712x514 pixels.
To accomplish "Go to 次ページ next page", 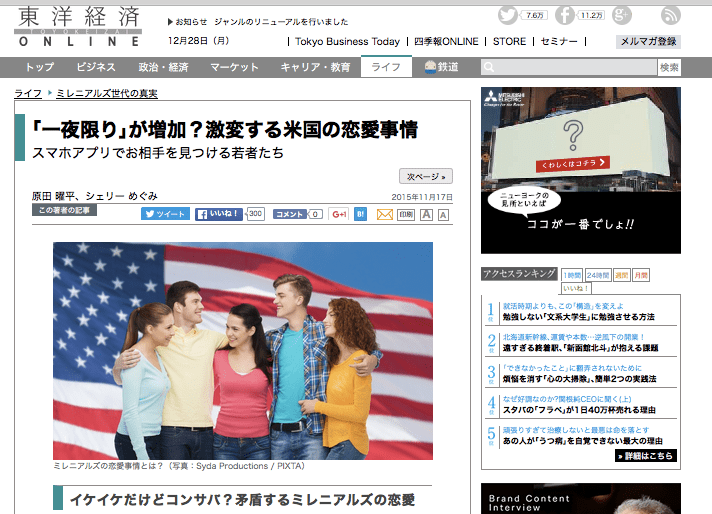I will (424, 175).
